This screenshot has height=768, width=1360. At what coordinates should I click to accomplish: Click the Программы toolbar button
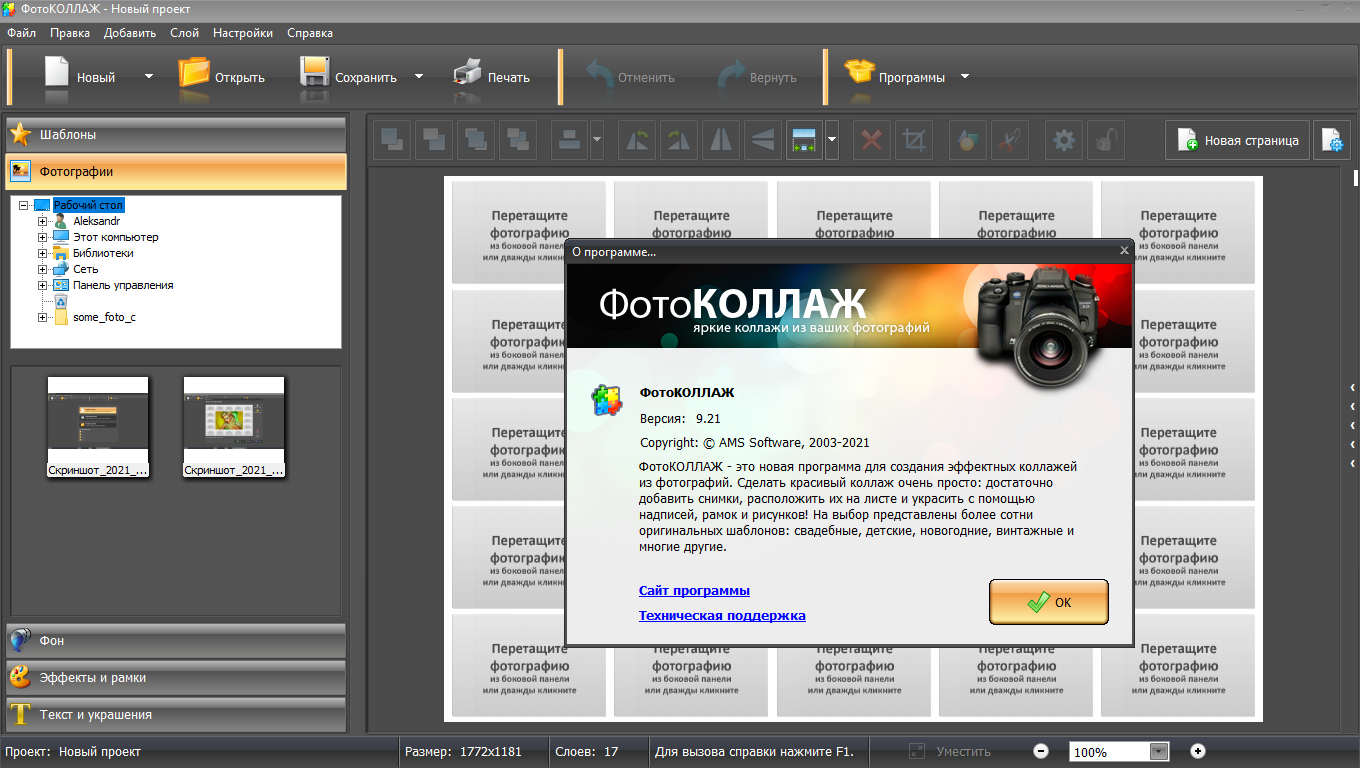895,76
